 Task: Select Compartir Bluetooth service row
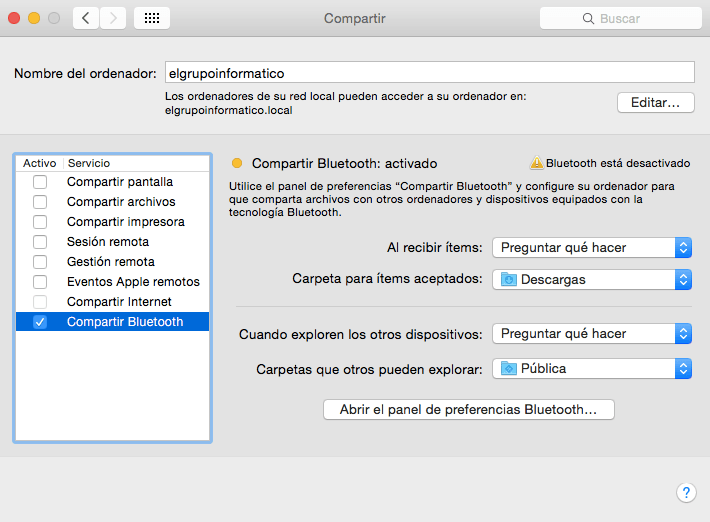[112, 321]
